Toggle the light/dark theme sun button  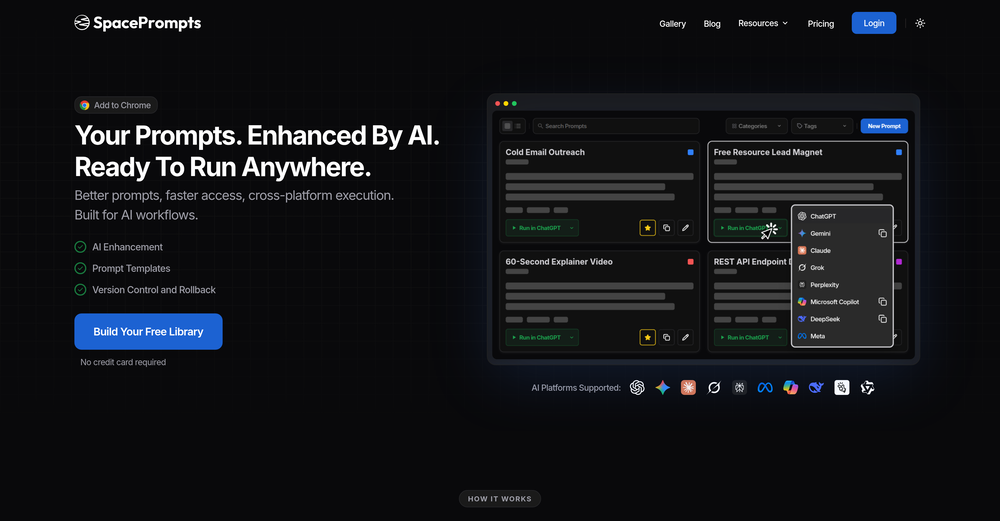(920, 23)
